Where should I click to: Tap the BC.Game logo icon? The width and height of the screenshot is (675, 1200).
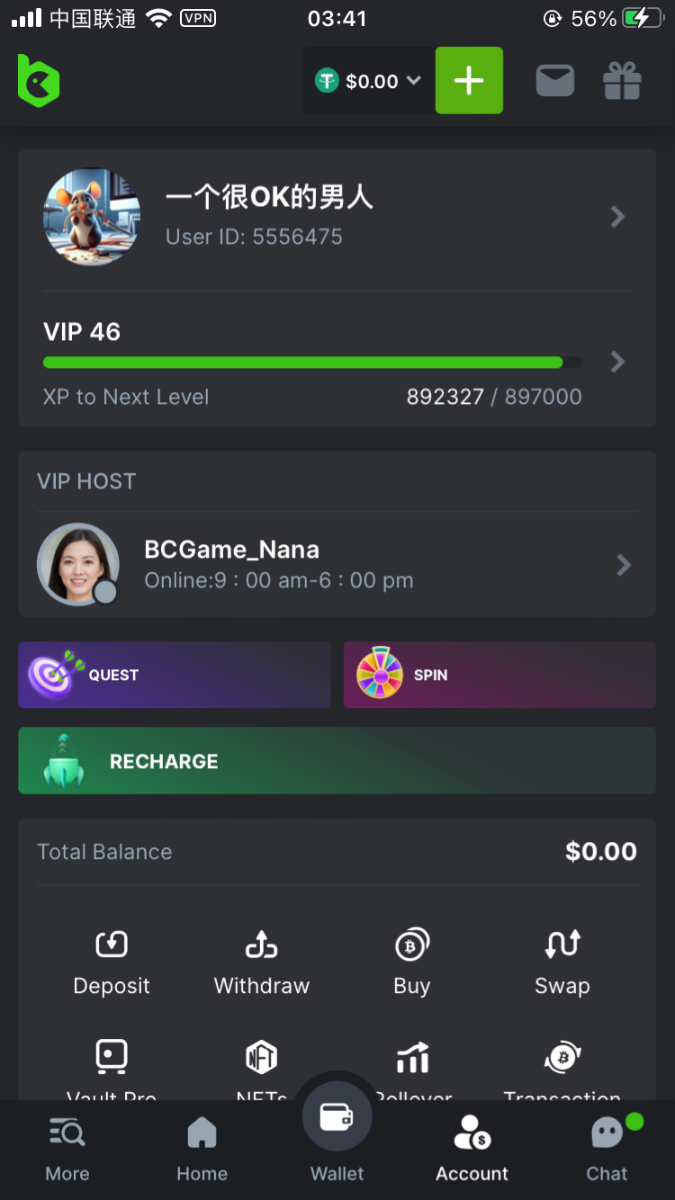[x=39, y=80]
